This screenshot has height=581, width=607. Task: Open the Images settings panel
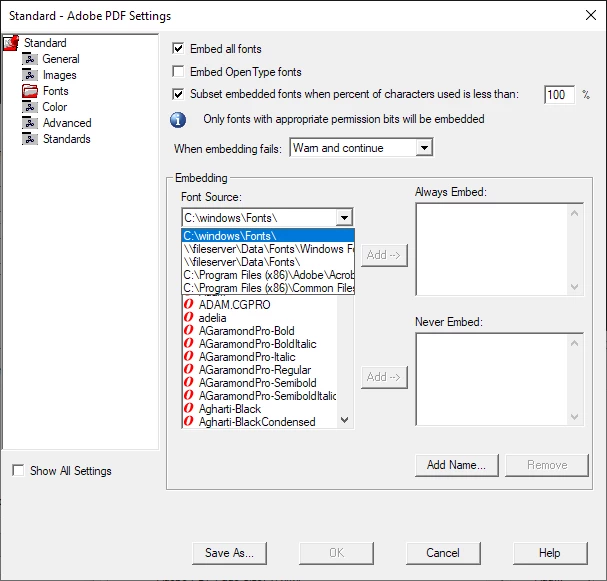60,75
